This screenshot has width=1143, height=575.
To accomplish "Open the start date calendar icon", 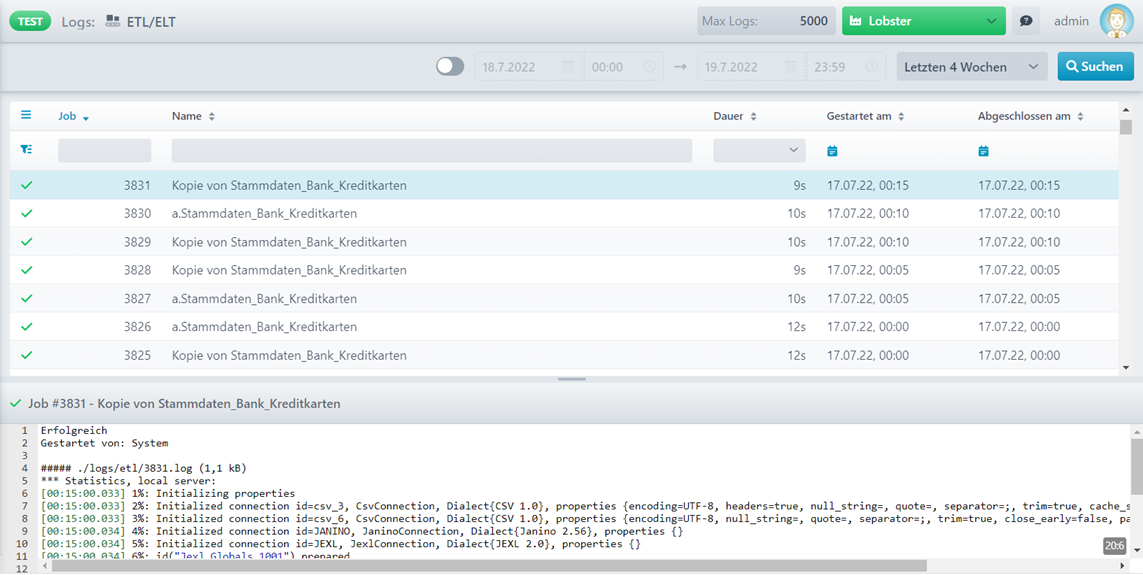I will (569, 66).
